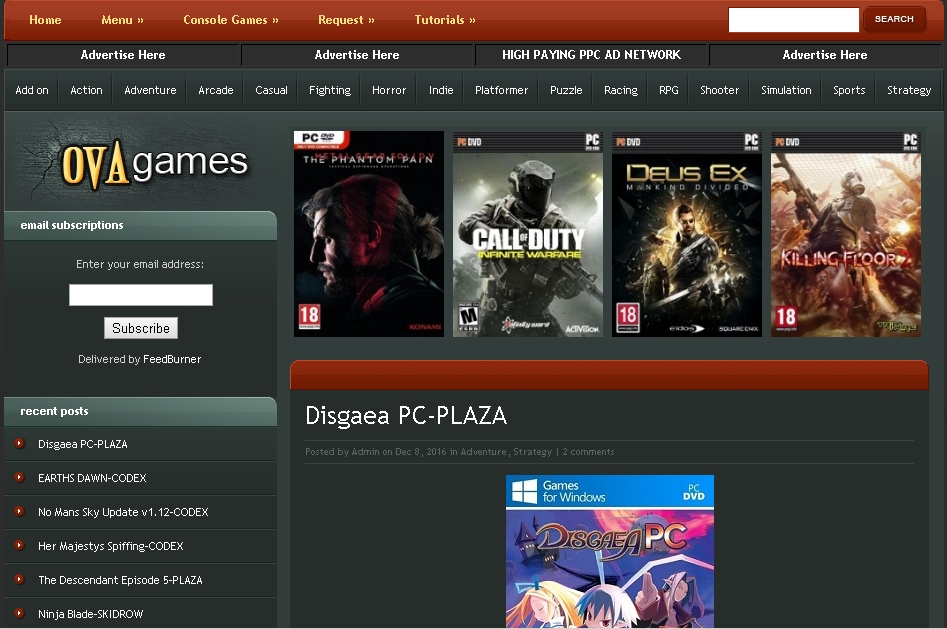Switch to the Strategy category tab
Screen dimensions: 947x629
click(x=908, y=89)
